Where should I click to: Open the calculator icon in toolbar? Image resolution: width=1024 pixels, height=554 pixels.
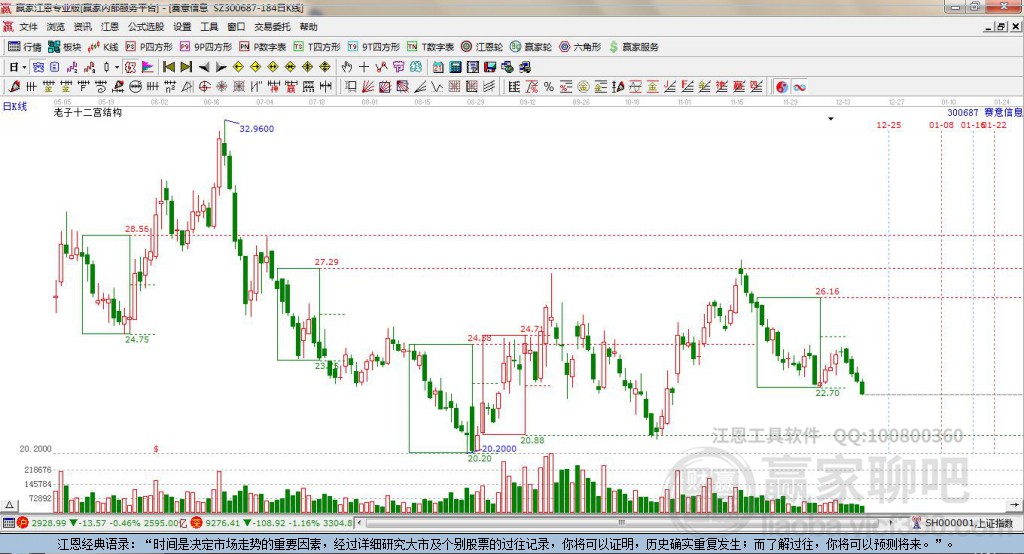[x=456, y=67]
